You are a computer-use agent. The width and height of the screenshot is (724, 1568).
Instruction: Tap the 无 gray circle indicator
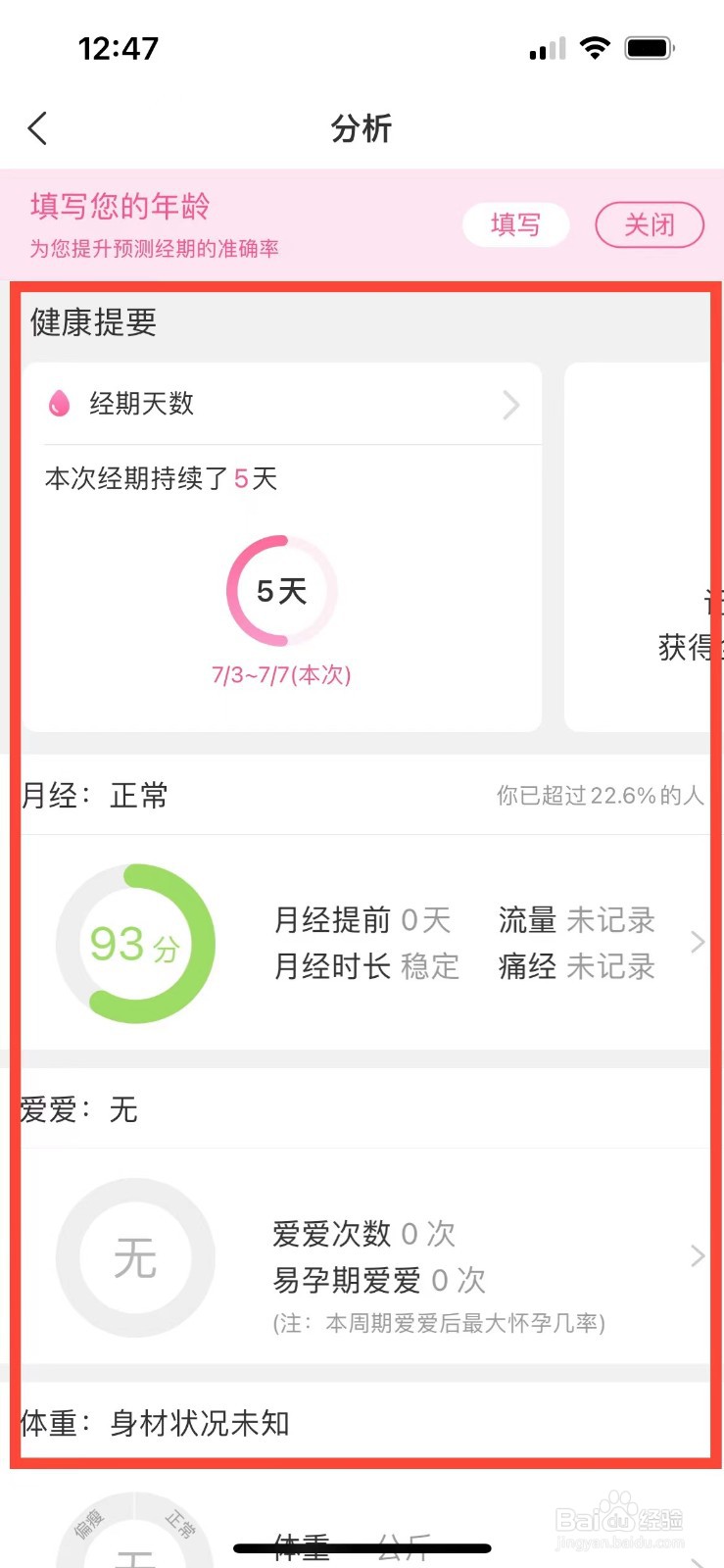[135, 1257]
